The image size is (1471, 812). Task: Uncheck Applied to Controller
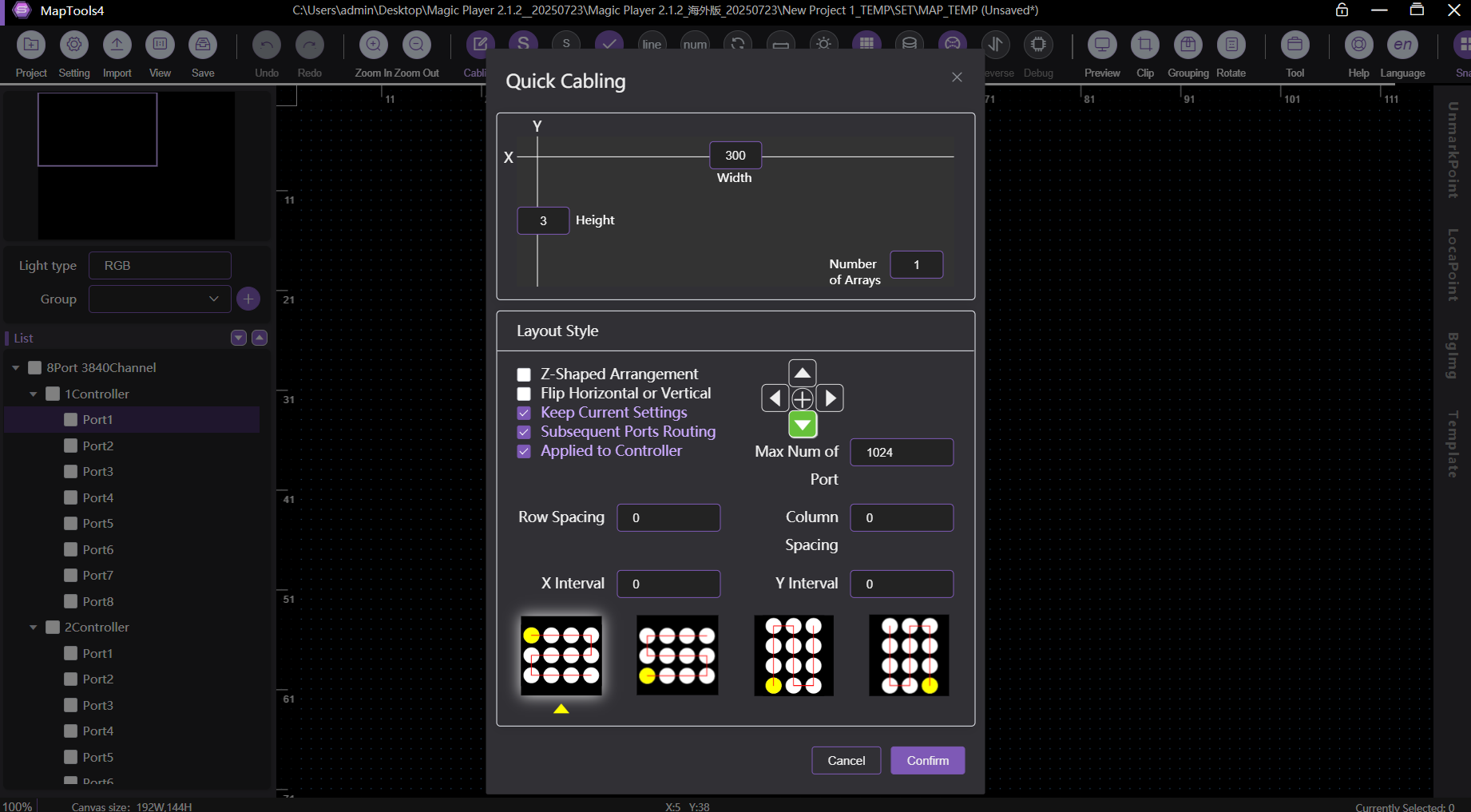pyautogui.click(x=524, y=451)
